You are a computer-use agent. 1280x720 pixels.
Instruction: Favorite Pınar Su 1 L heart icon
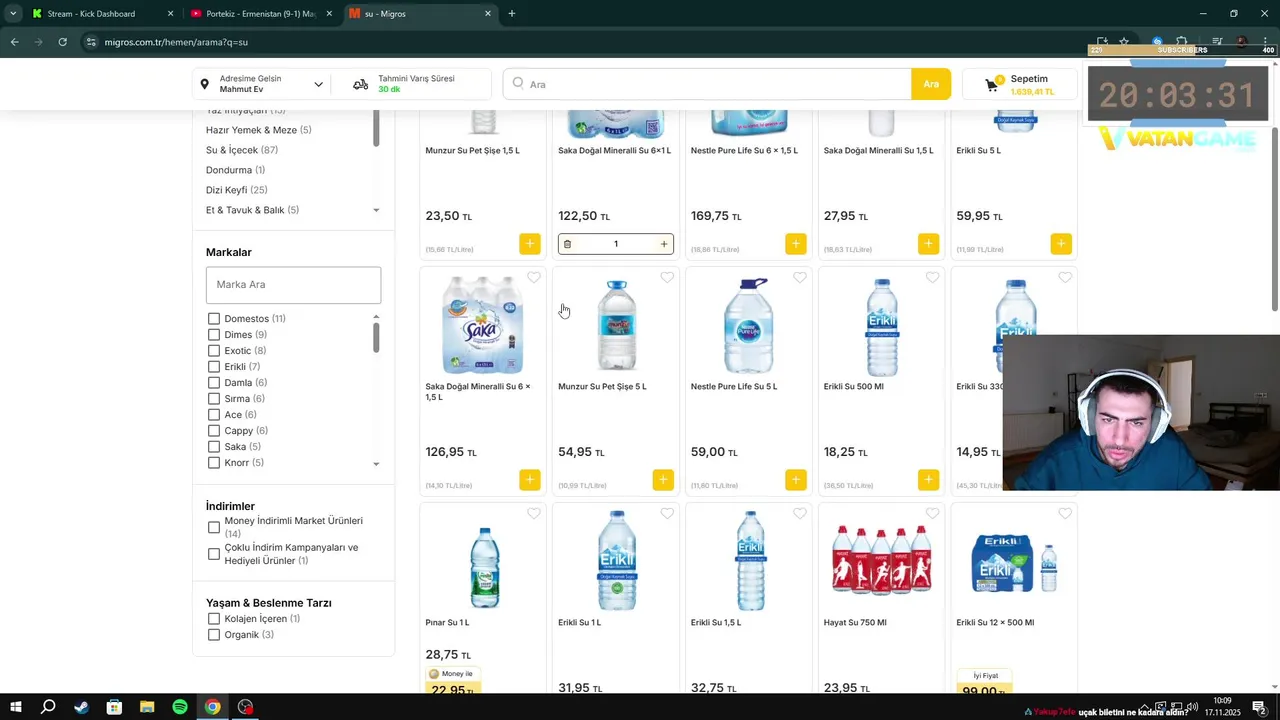pos(534,514)
